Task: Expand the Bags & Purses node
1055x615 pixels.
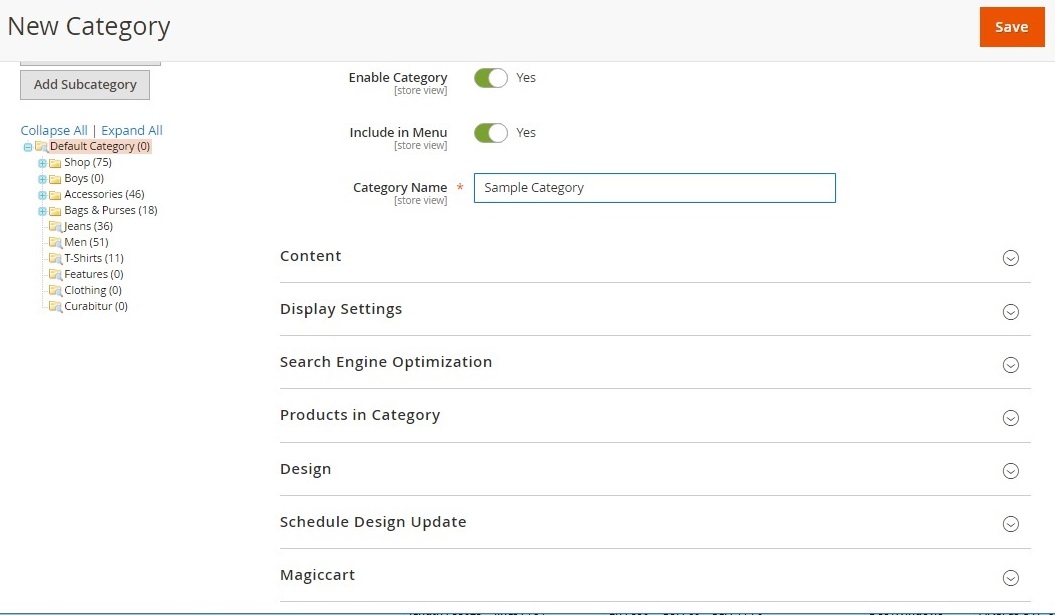Action: click(x=42, y=211)
